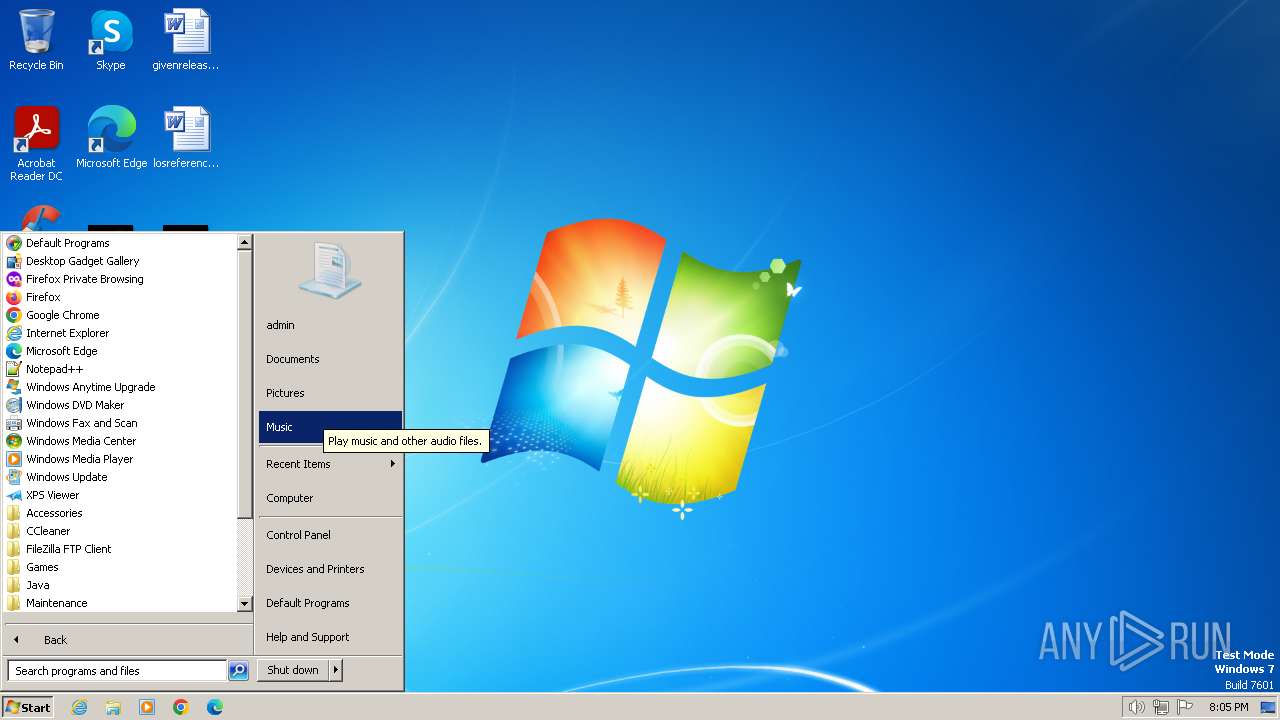Viewport: 1280px width, 720px height.
Task: Open the volume control in system tray
Action: 1136,707
